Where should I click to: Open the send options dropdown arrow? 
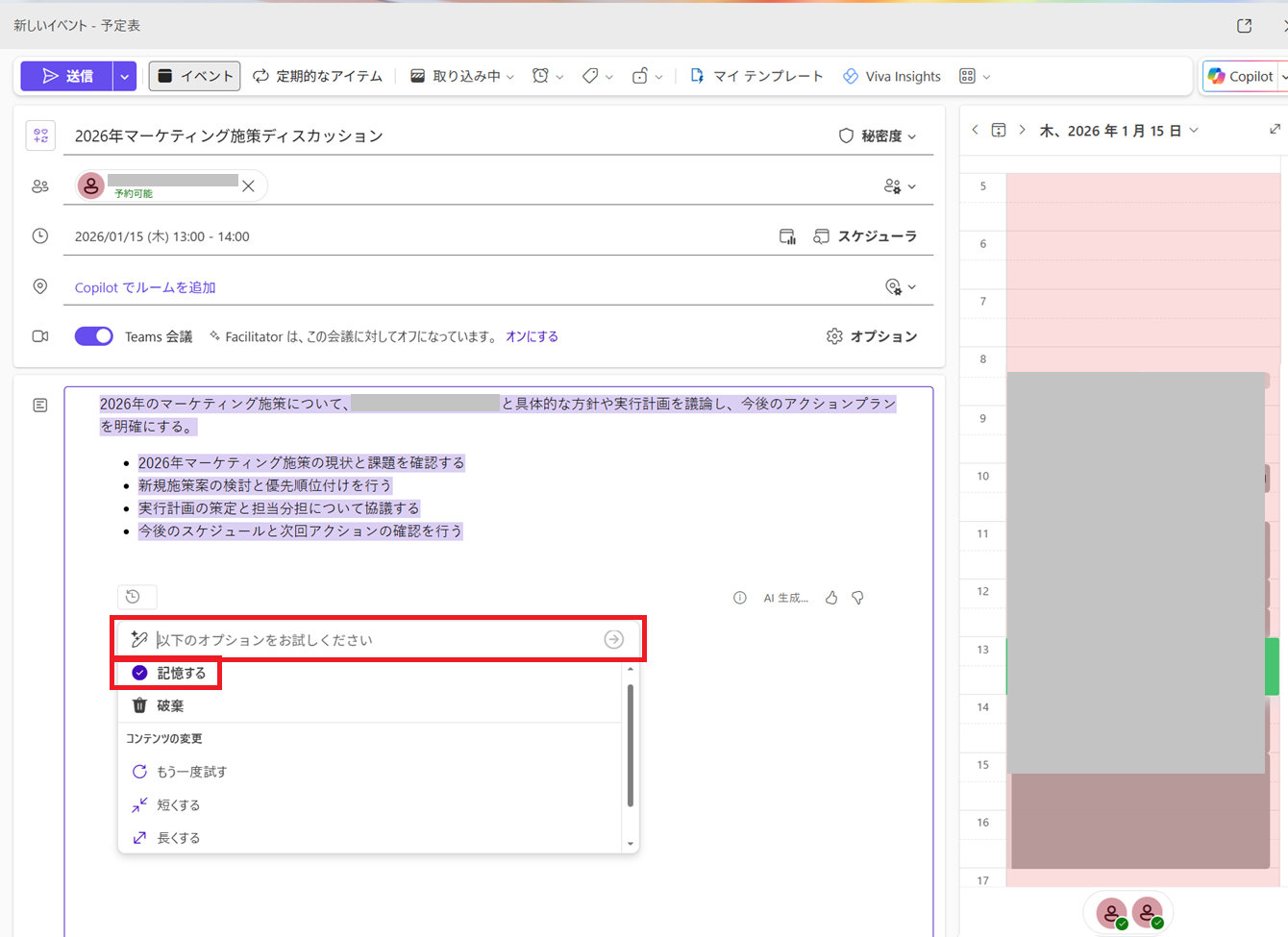pos(125,76)
